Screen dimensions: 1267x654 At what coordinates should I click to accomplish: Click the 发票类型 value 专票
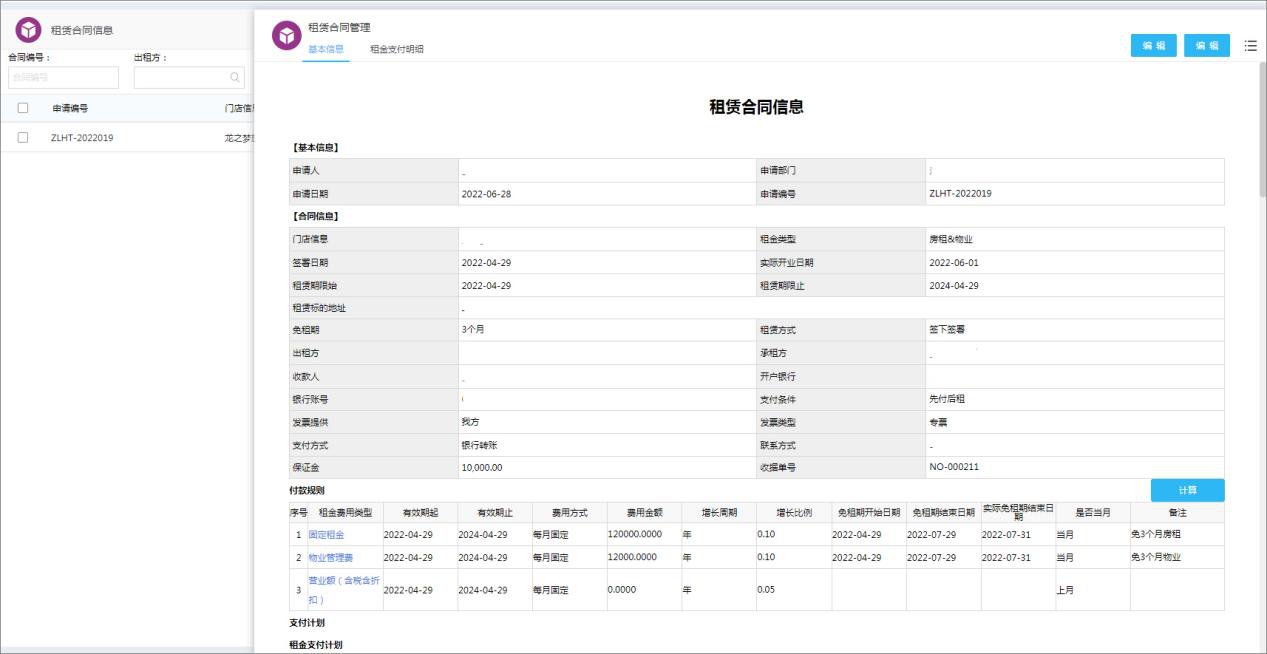pos(938,422)
